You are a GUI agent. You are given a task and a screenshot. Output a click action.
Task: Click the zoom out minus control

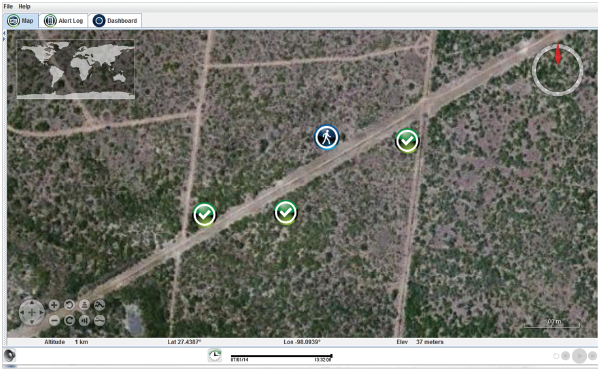54,320
